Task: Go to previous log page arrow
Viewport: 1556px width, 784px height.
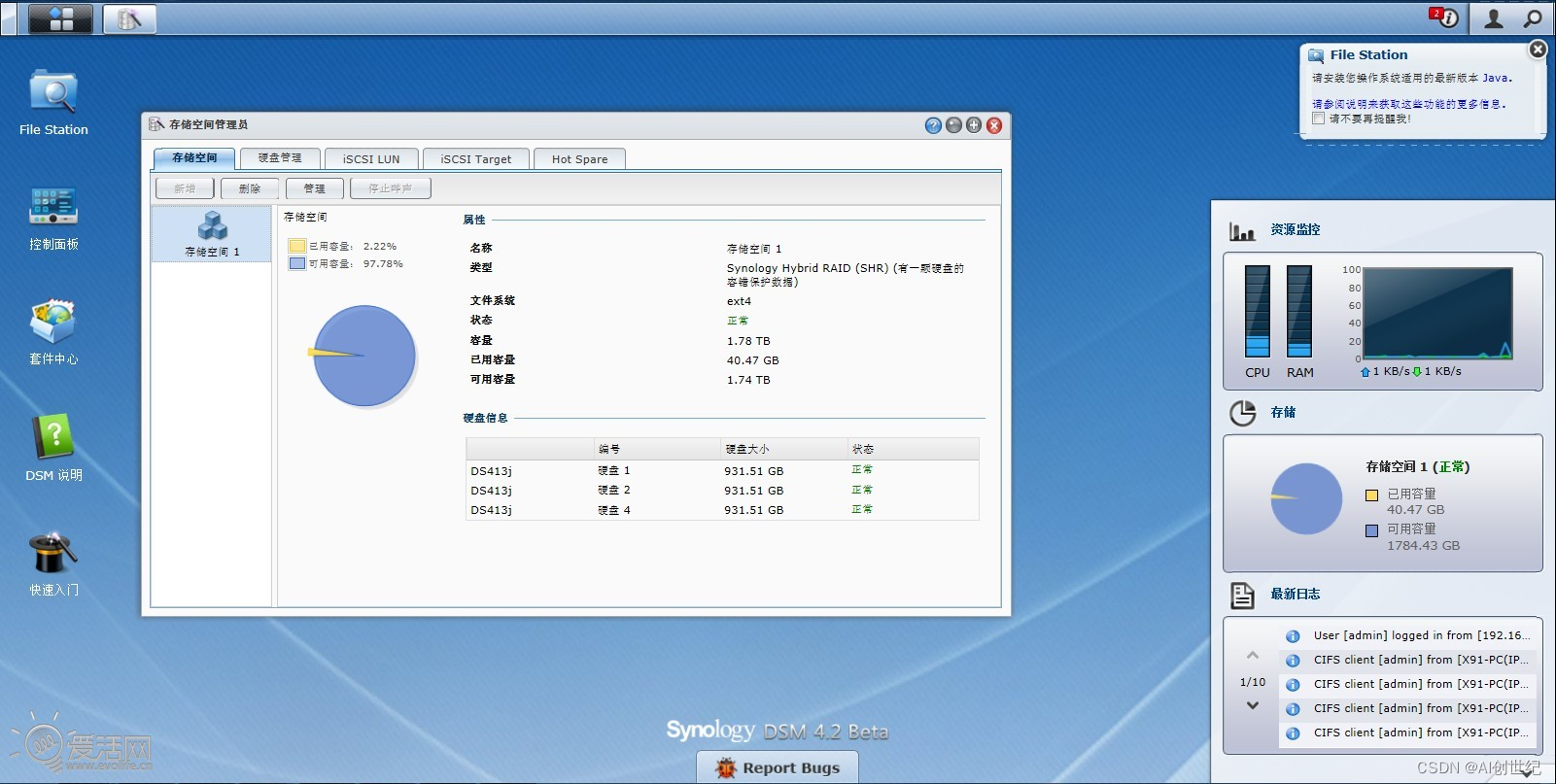Action: coord(1253,656)
